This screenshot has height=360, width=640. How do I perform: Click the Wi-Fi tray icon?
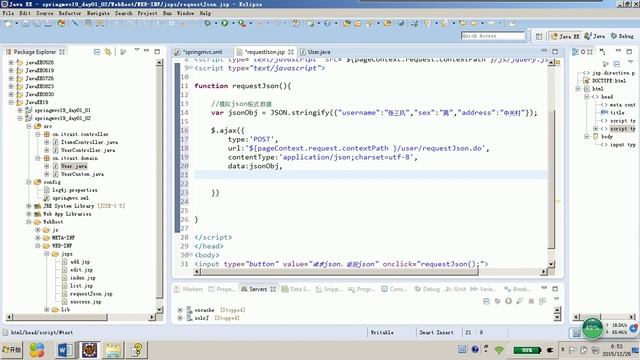click(x=499, y=350)
